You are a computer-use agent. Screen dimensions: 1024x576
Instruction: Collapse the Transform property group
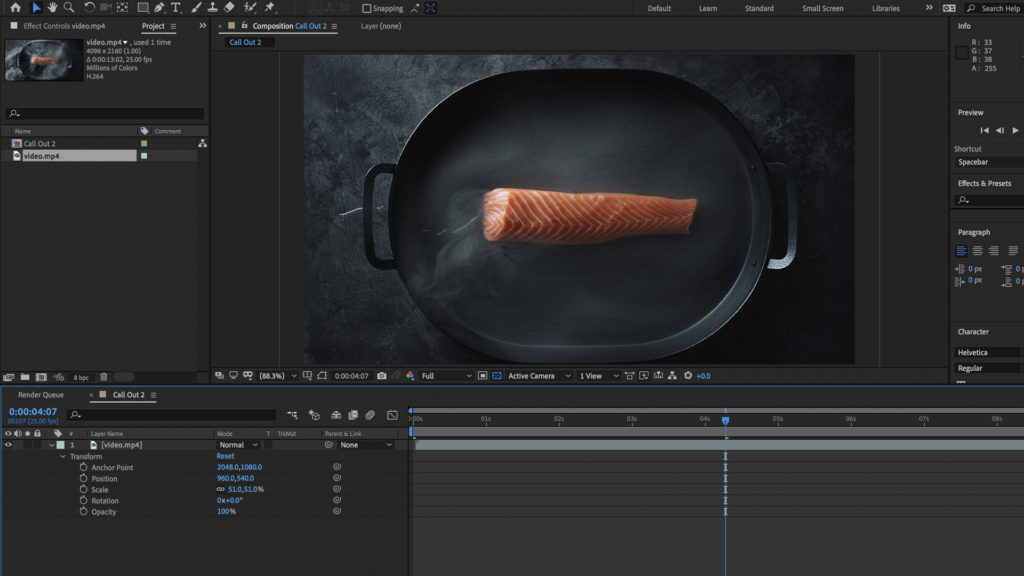tap(62, 457)
